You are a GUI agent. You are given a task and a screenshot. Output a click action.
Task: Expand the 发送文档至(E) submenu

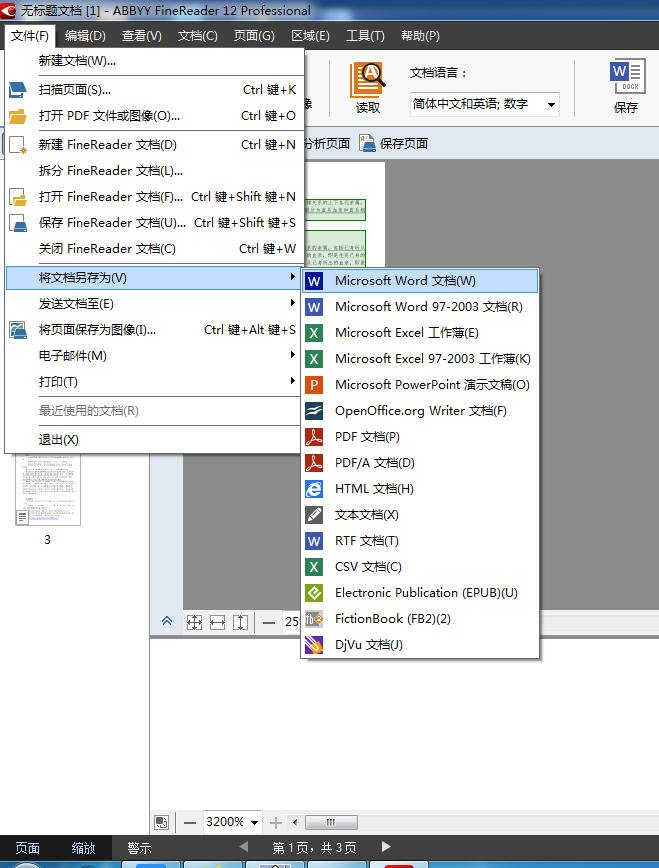[153, 303]
